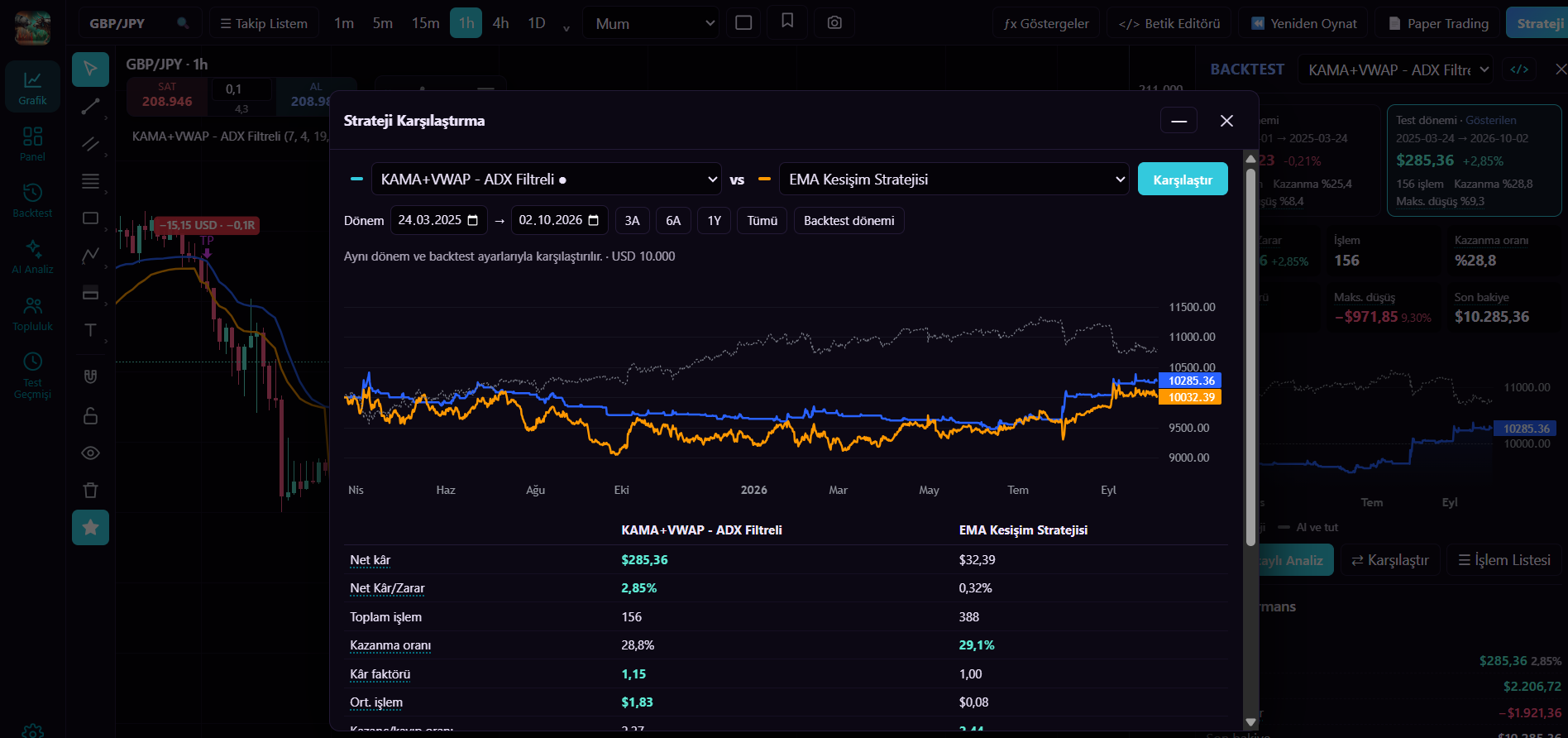This screenshot has width=1568, height=738.
Task: Open the first strategy dropdown KAMA+VWAP
Action: (546, 179)
